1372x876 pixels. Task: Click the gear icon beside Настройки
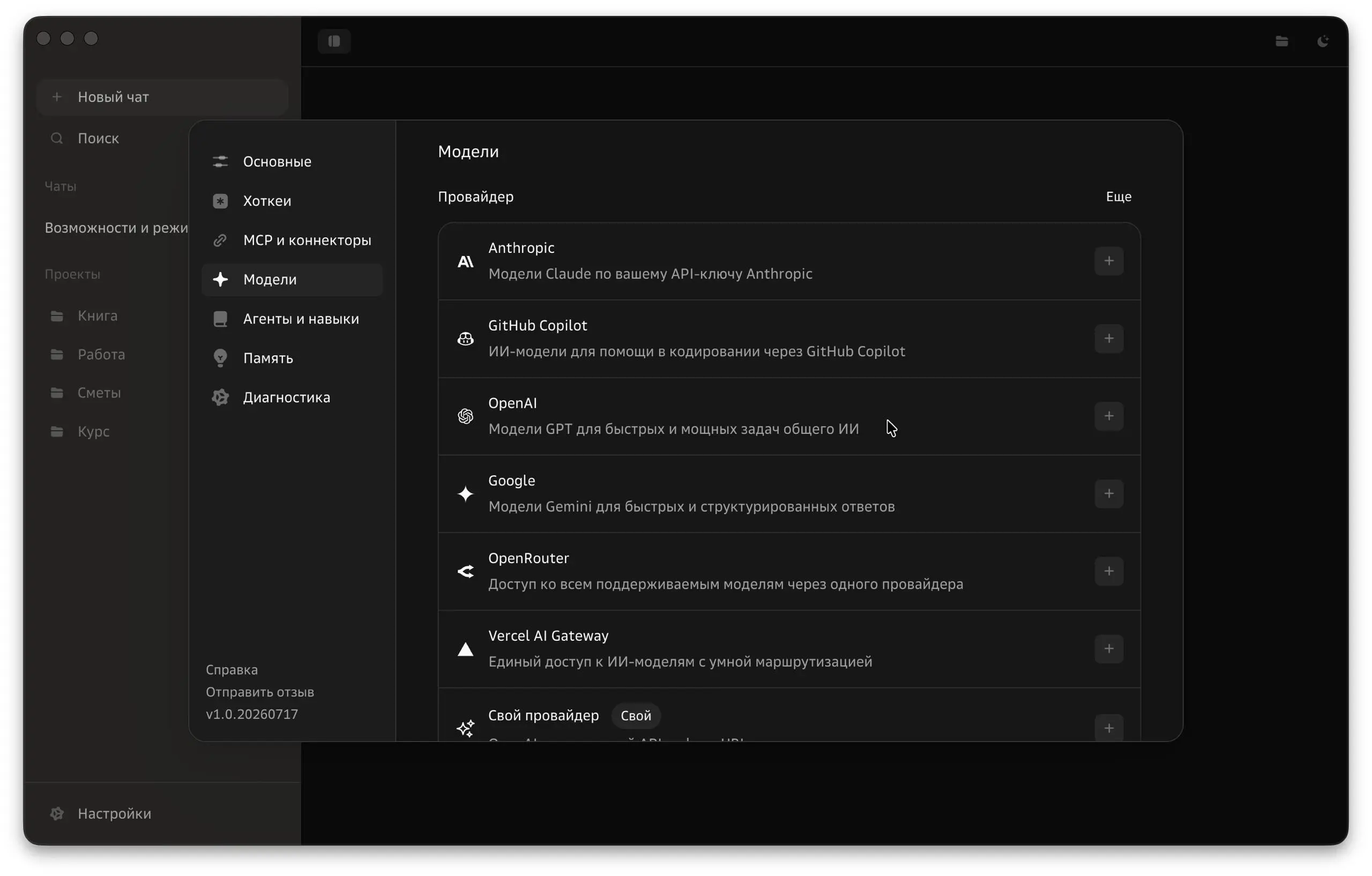[x=56, y=814]
